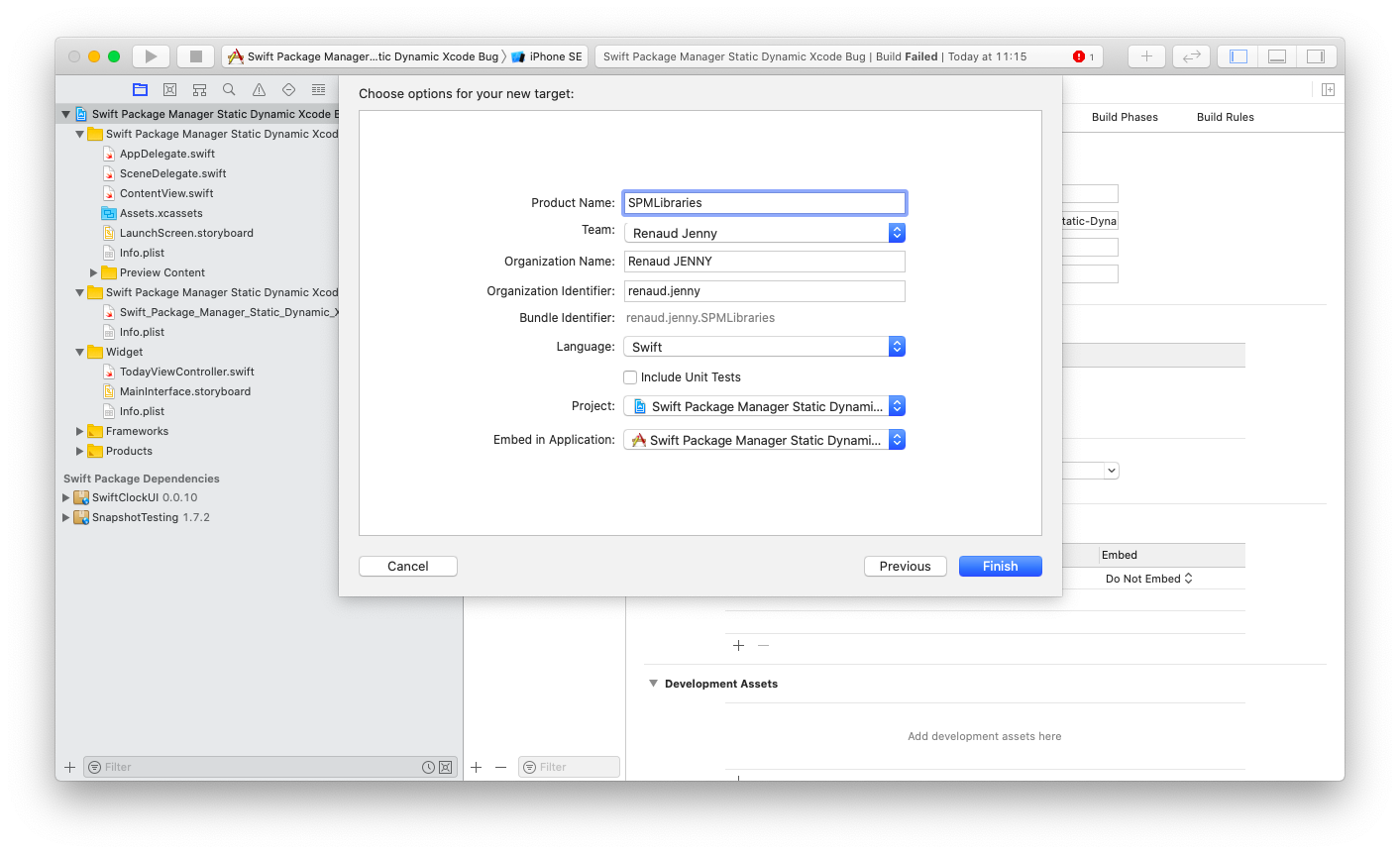
Task: Open the Project navigator folder icon
Action: click(x=140, y=89)
